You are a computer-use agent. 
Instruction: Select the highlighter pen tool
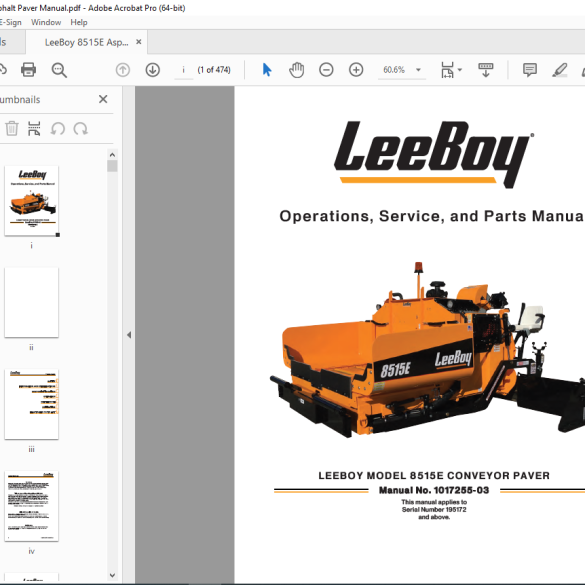click(x=560, y=70)
